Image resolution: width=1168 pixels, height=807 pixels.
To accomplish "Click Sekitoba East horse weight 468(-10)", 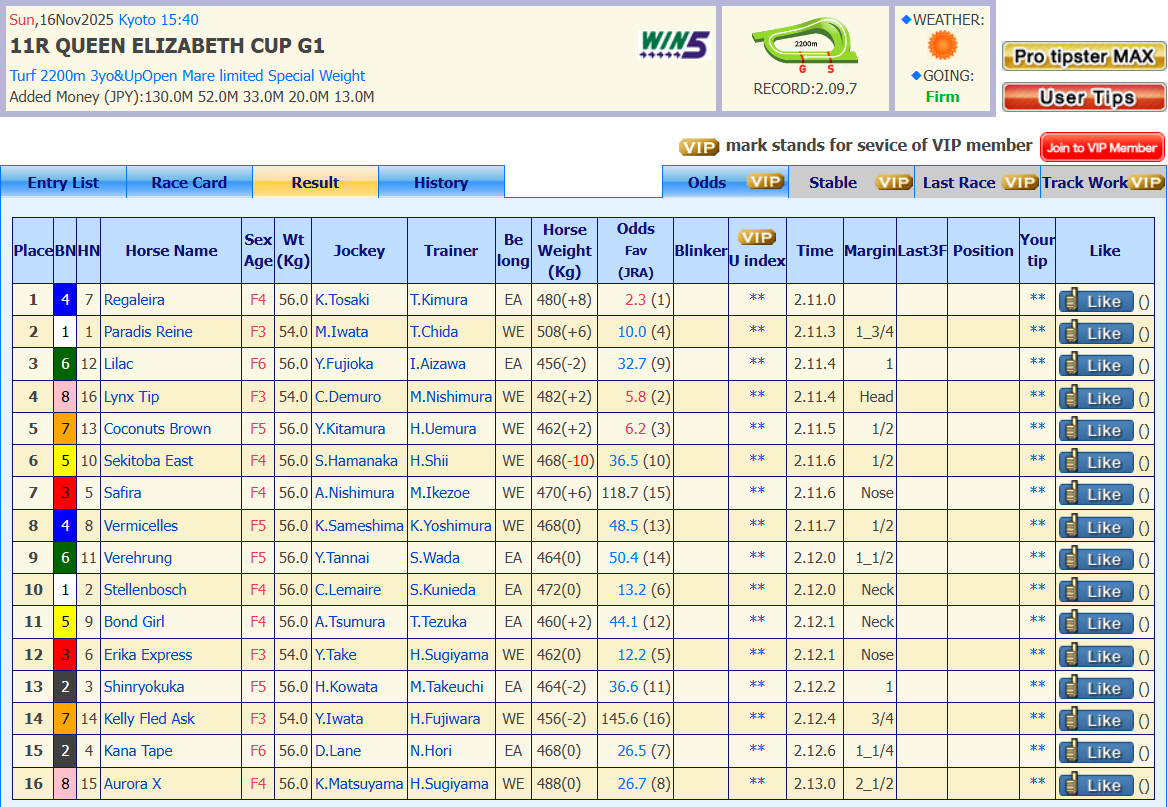I will [565, 461].
